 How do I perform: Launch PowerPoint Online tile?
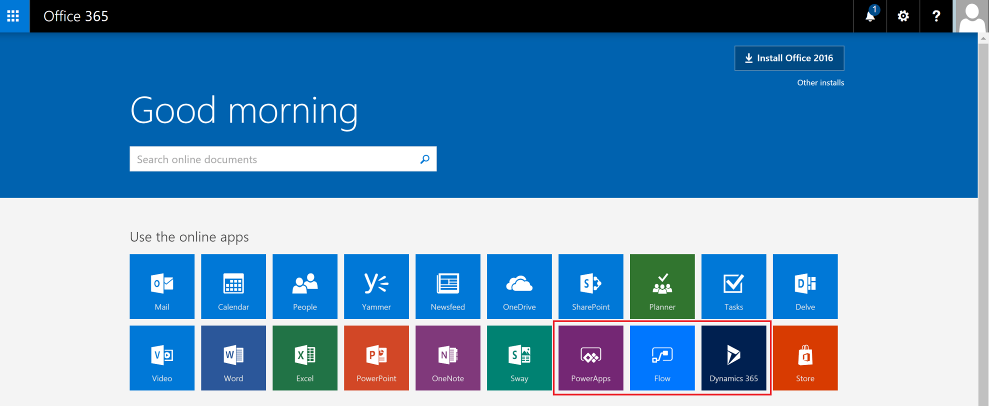377,358
